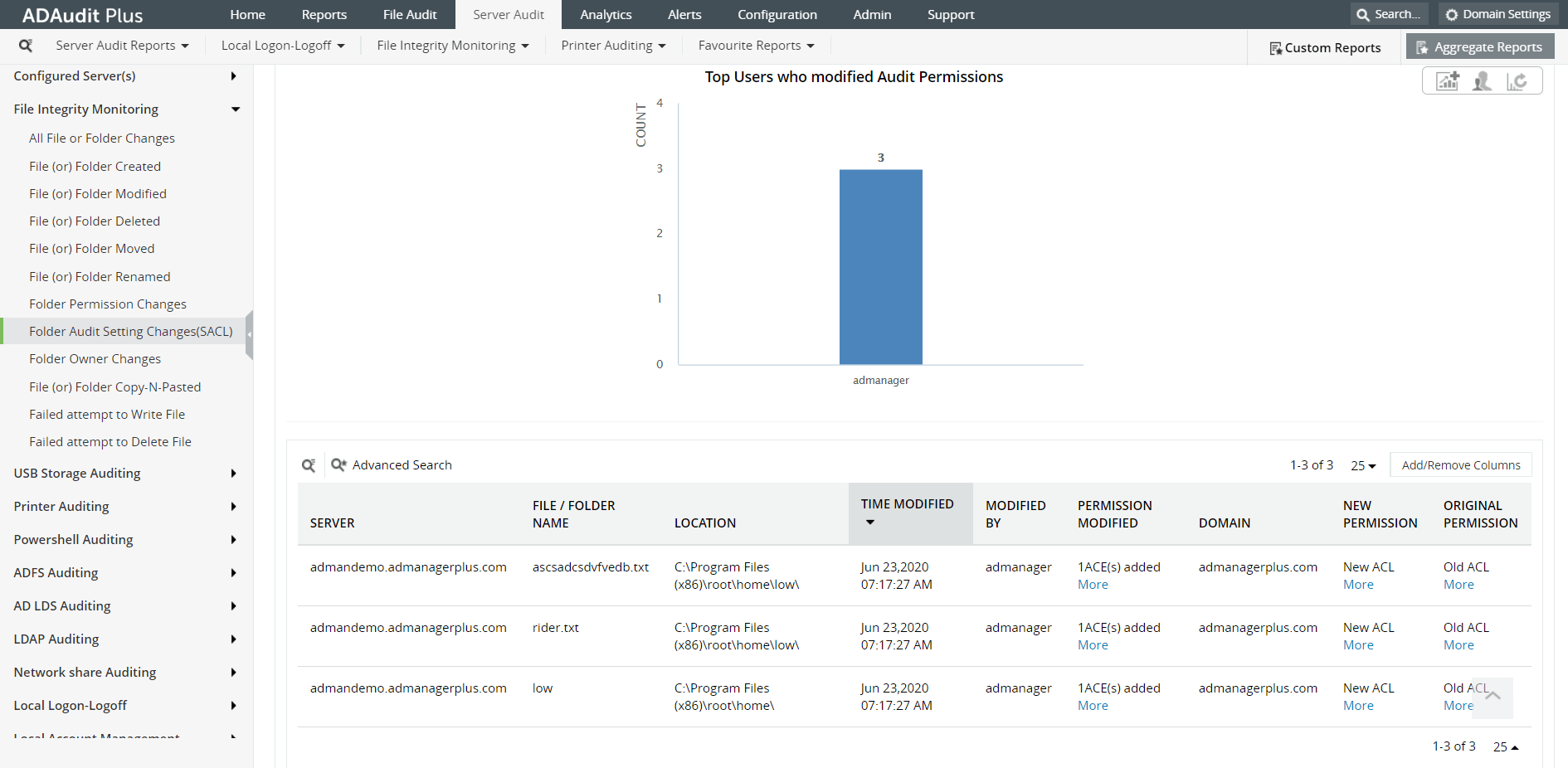Screen dimensions: 1568x768
Task: Go to the Home tab
Action: [x=248, y=15]
